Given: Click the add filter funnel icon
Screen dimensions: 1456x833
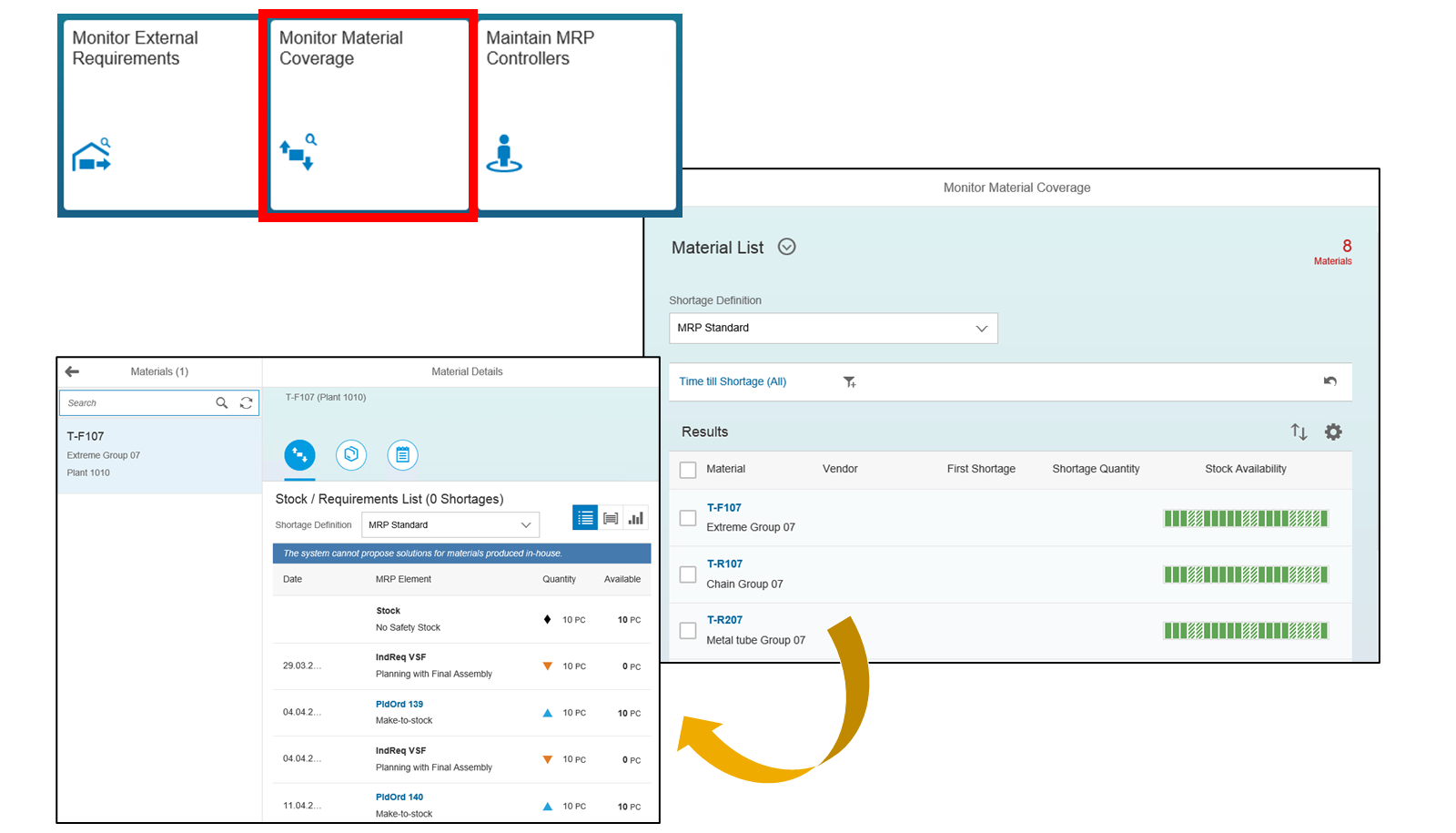Looking at the screenshot, I should [x=850, y=382].
